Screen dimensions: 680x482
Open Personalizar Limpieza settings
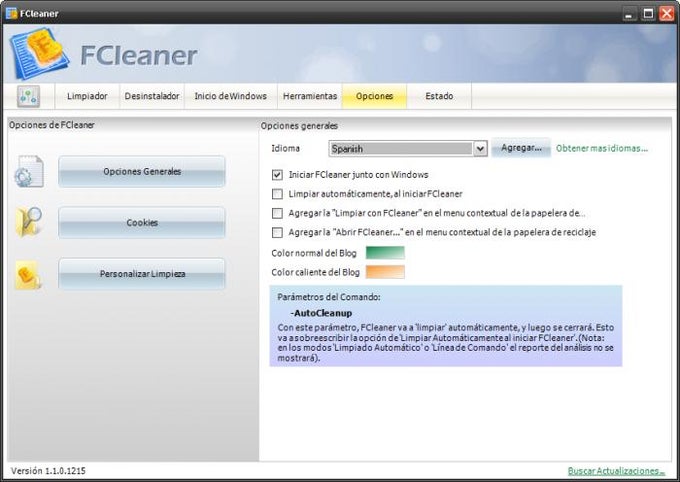(142, 274)
